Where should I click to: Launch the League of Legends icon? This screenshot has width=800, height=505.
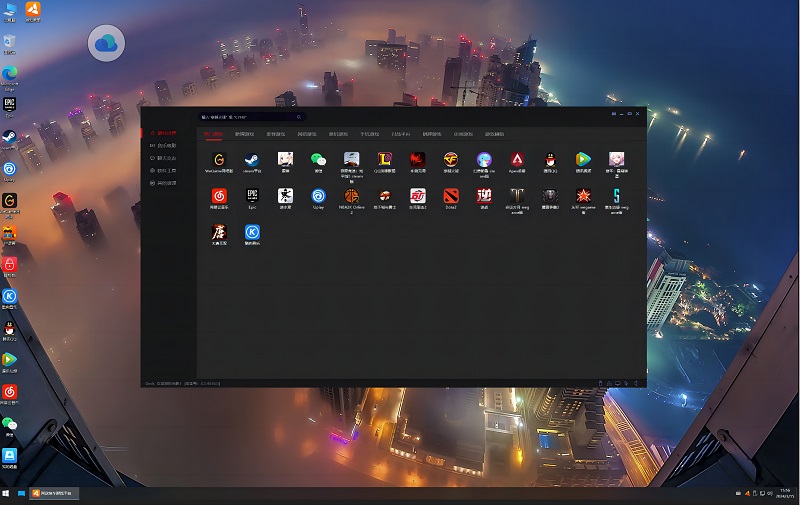(x=384, y=159)
